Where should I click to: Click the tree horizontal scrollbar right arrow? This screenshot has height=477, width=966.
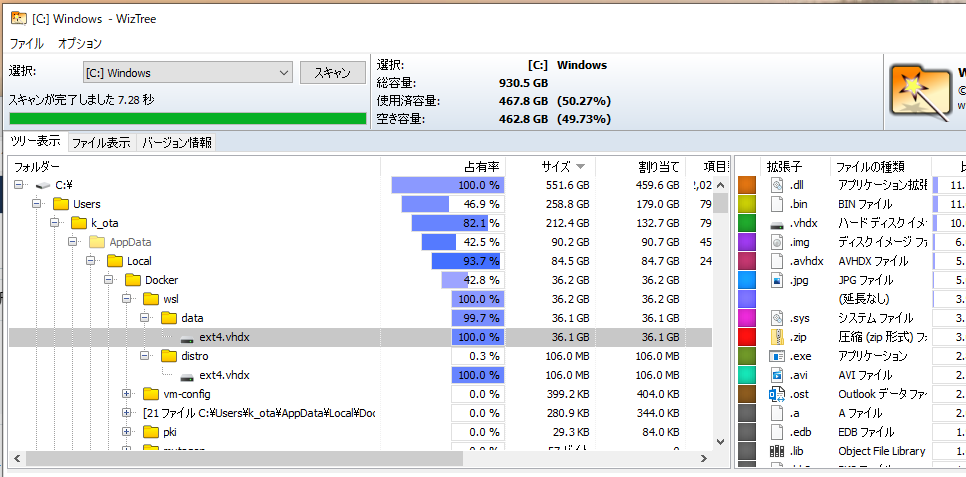tap(704, 459)
